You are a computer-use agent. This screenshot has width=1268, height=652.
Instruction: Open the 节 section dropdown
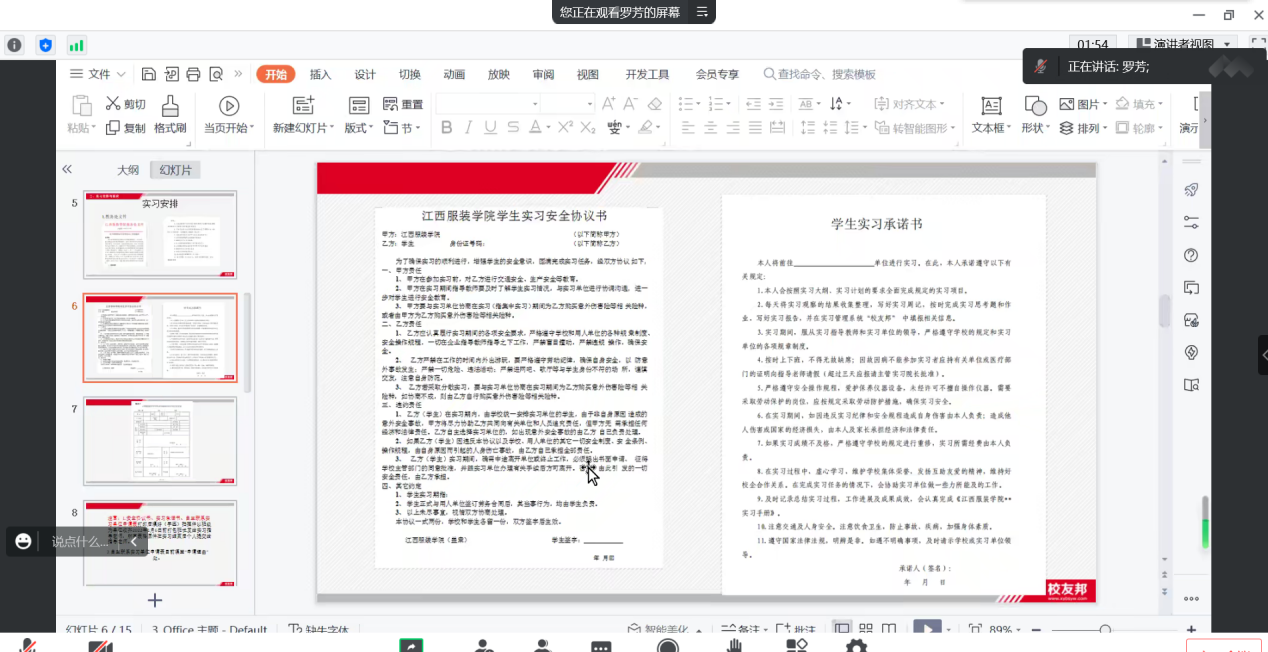(x=403, y=128)
